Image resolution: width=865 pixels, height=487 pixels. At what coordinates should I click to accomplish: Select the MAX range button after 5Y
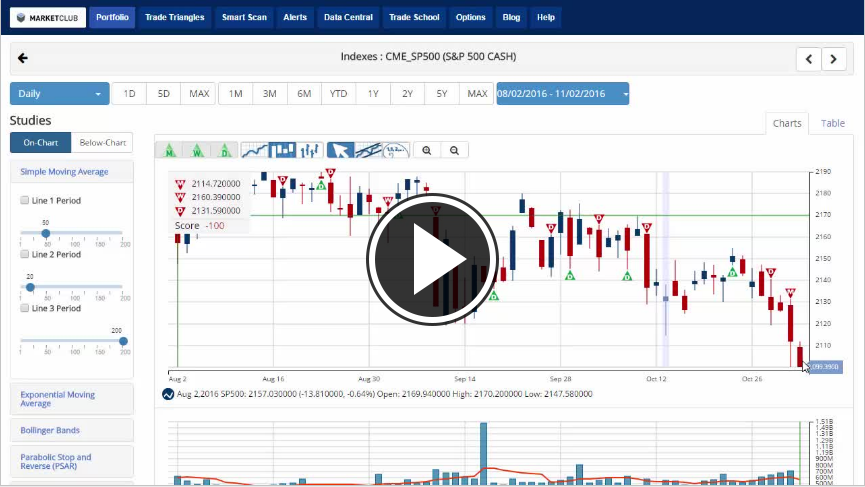point(477,94)
